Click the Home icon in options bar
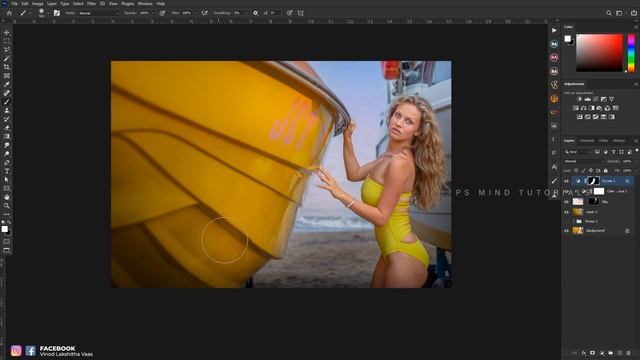The image size is (640, 360). coord(9,13)
